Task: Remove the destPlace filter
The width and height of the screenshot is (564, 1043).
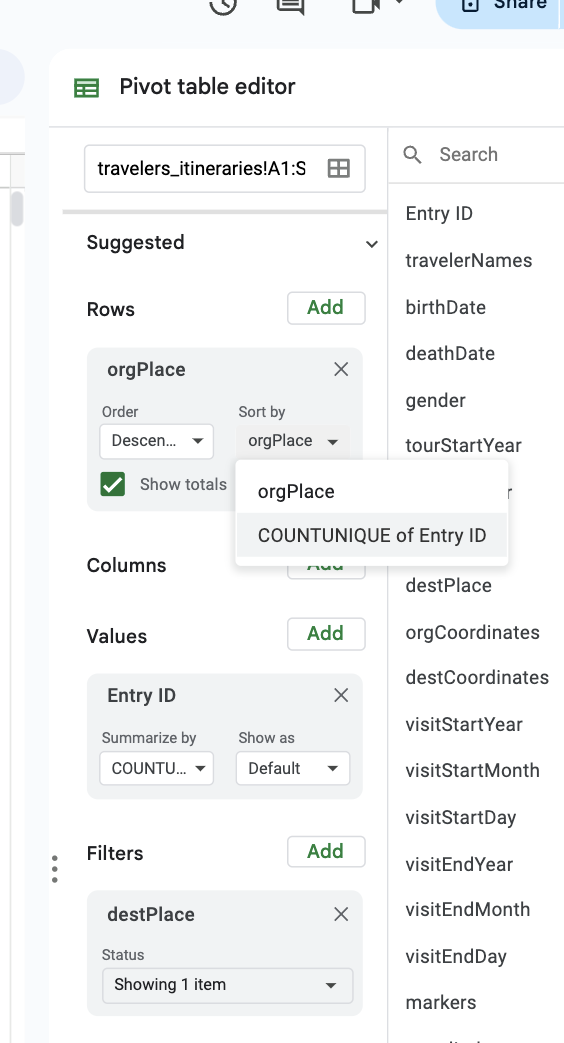Action: click(341, 915)
